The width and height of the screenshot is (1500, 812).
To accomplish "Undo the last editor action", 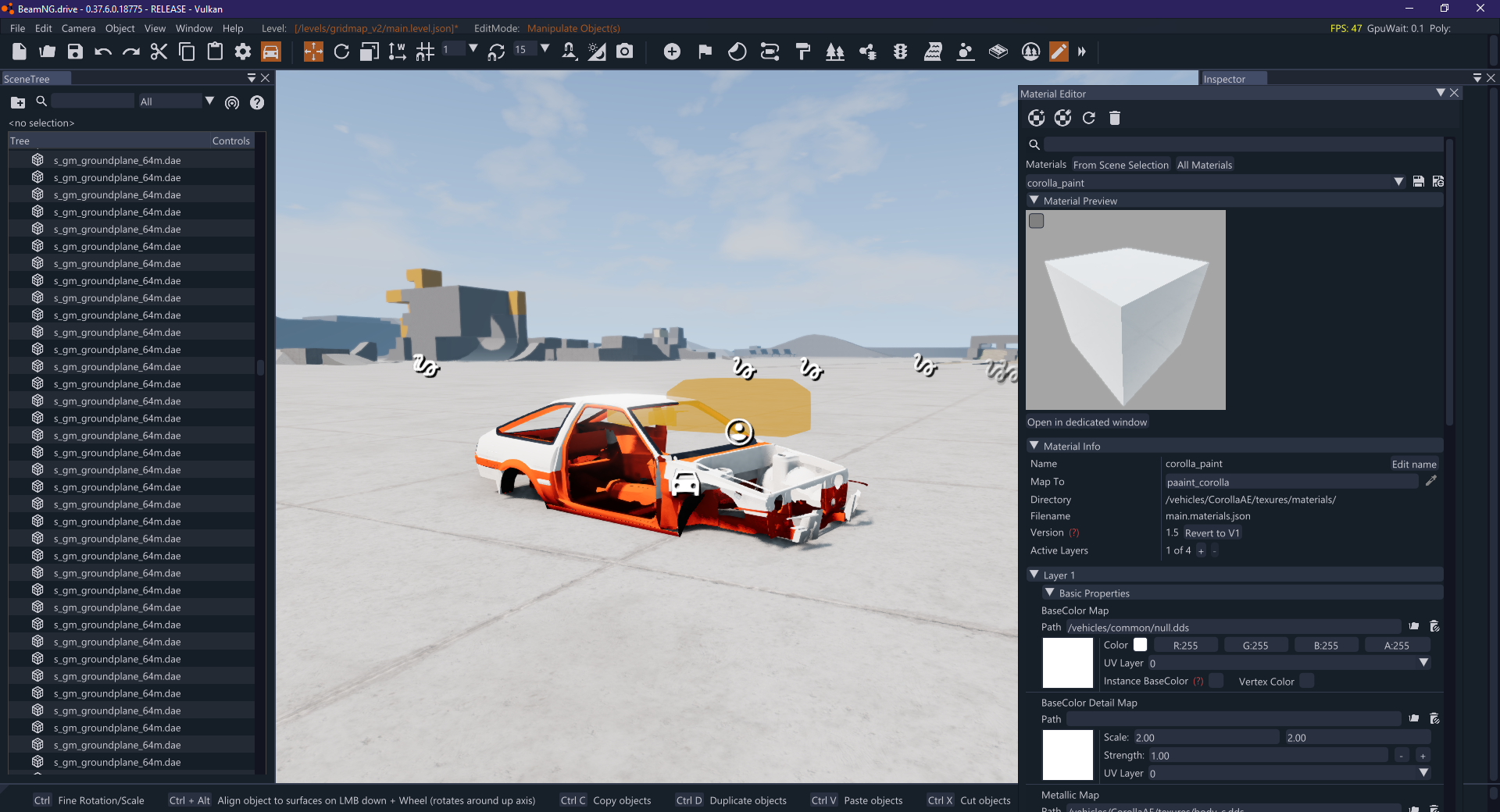I will click(x=103, y=52).
